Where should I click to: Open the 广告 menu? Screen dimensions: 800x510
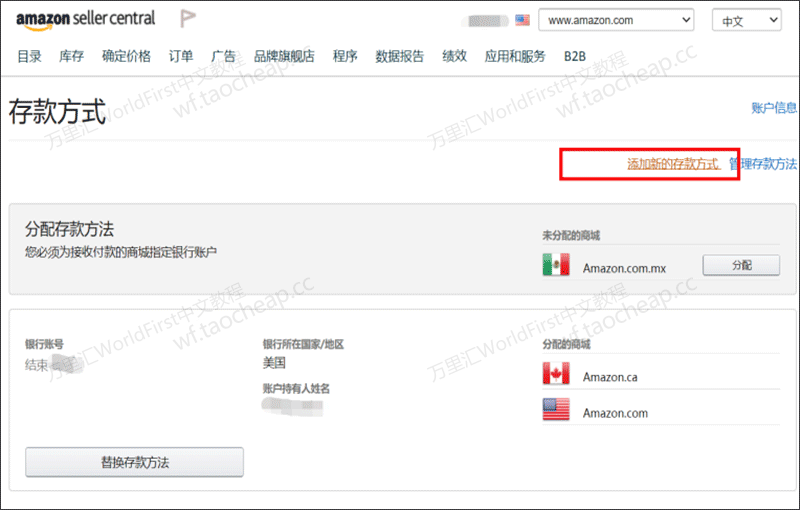click(x=223, y=56)
